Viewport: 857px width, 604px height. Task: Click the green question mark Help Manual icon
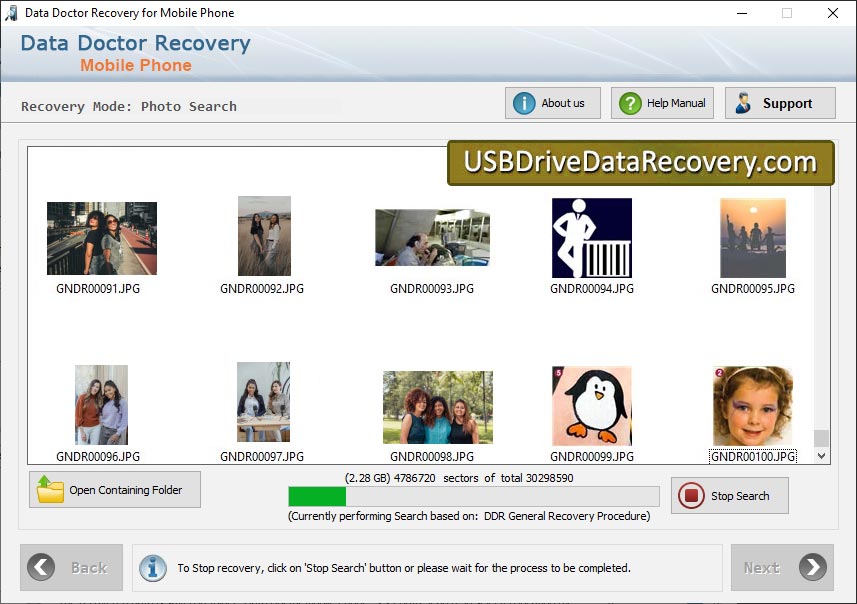coord(629,102)
